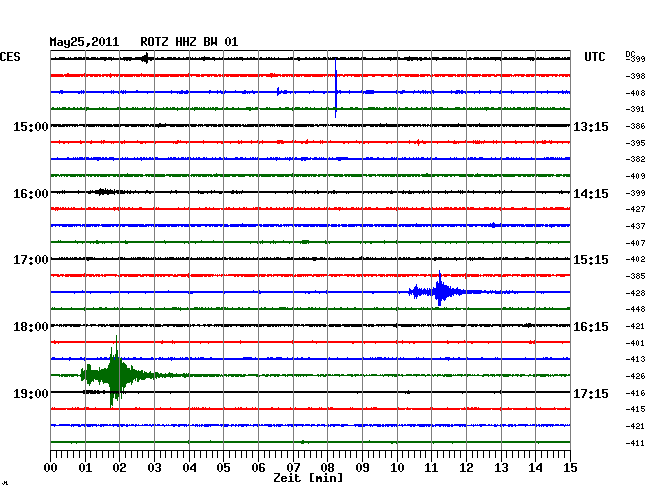The image size is (650, 494).
Task: Select the DC offset value -407
Action: (x=635, y=243)
